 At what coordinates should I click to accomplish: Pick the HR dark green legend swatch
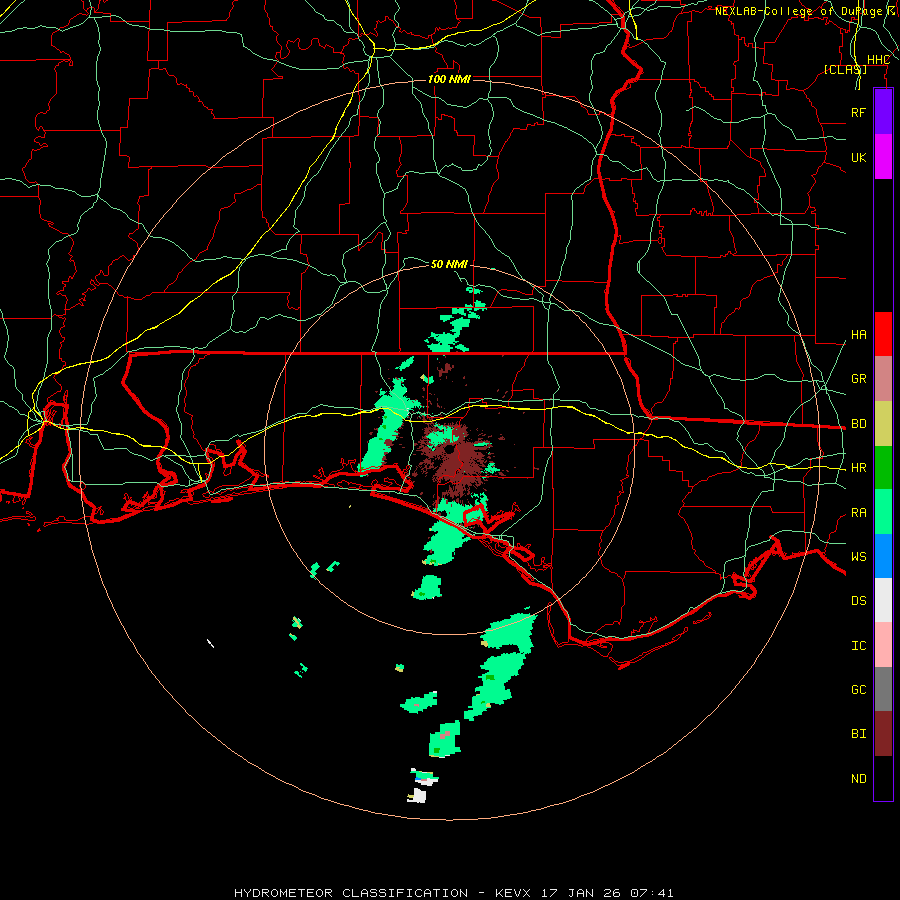pyautogui.click(x=883, y=468)
